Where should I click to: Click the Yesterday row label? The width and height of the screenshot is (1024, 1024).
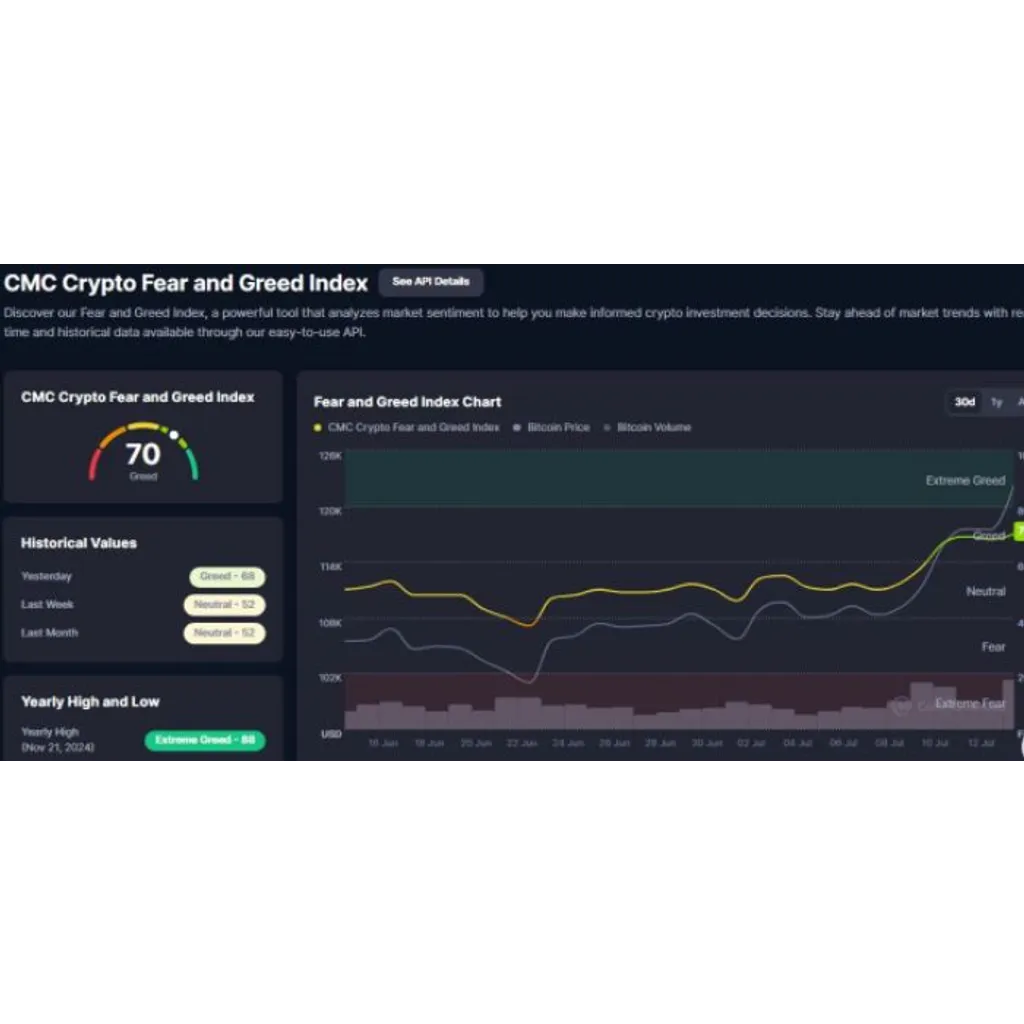point(46,577)
